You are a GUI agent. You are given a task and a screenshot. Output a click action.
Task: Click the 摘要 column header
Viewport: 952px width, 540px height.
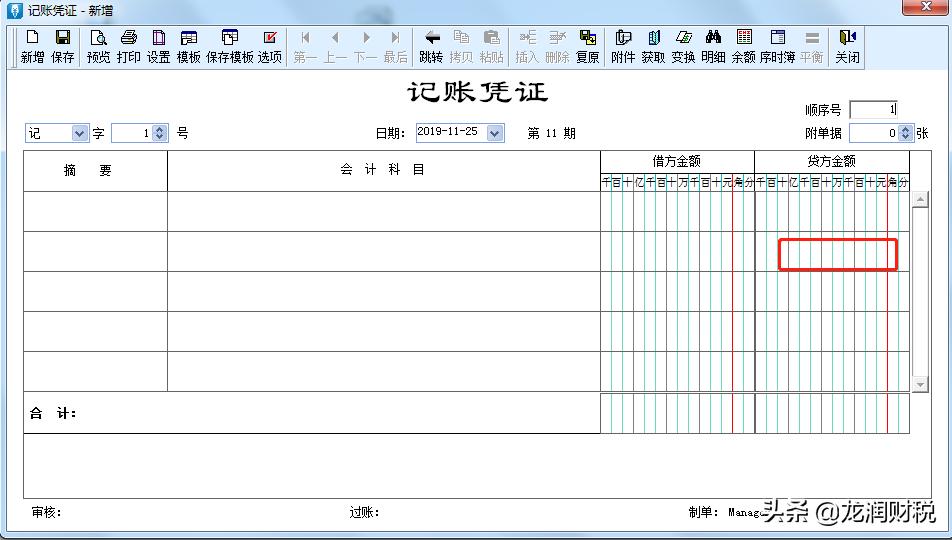[95, 171]
